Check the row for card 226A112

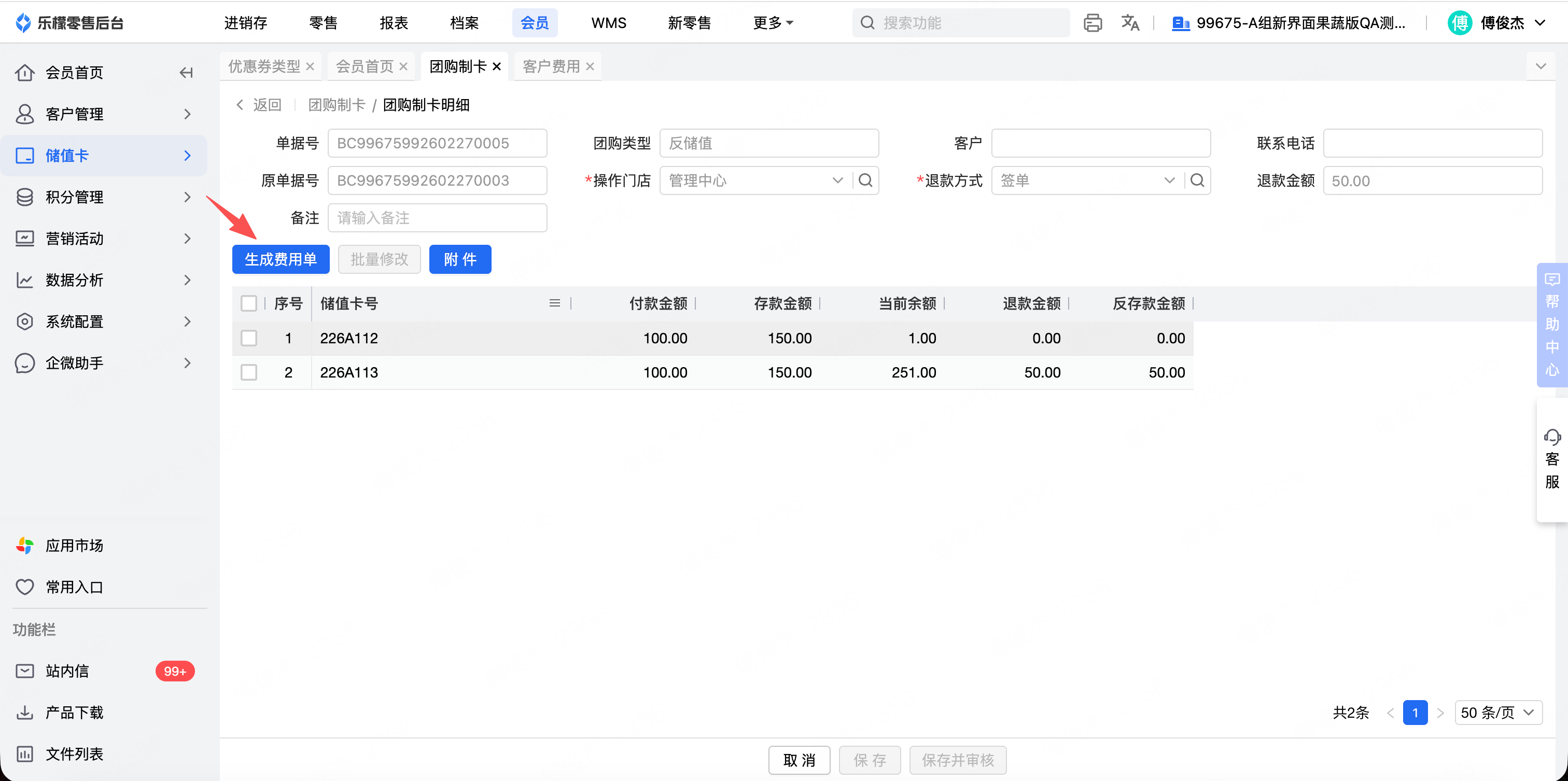[249, 338]
